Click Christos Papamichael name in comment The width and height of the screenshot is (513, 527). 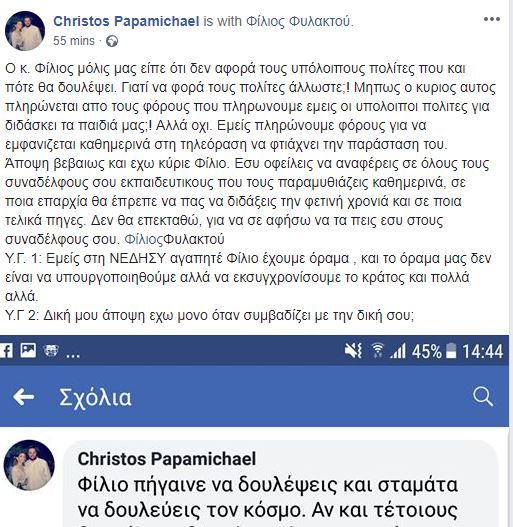pos(167,459)
